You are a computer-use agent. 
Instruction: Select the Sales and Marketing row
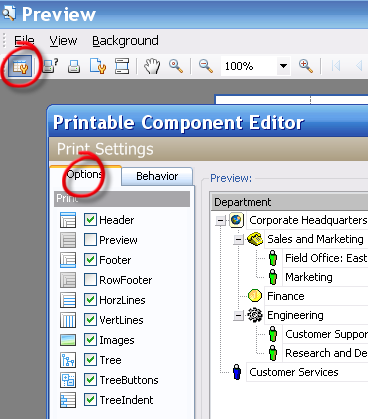click(x=315, y=239)
